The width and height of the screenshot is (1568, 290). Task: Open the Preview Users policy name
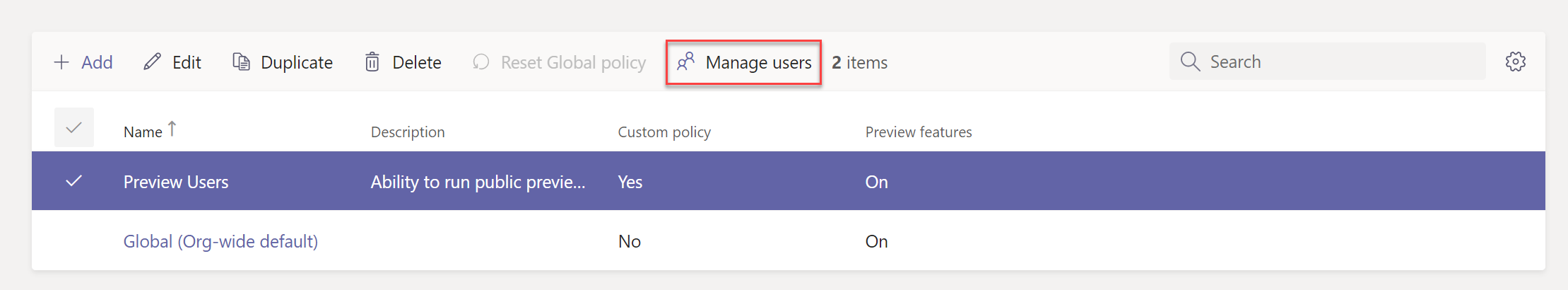(x=176, y=182)
